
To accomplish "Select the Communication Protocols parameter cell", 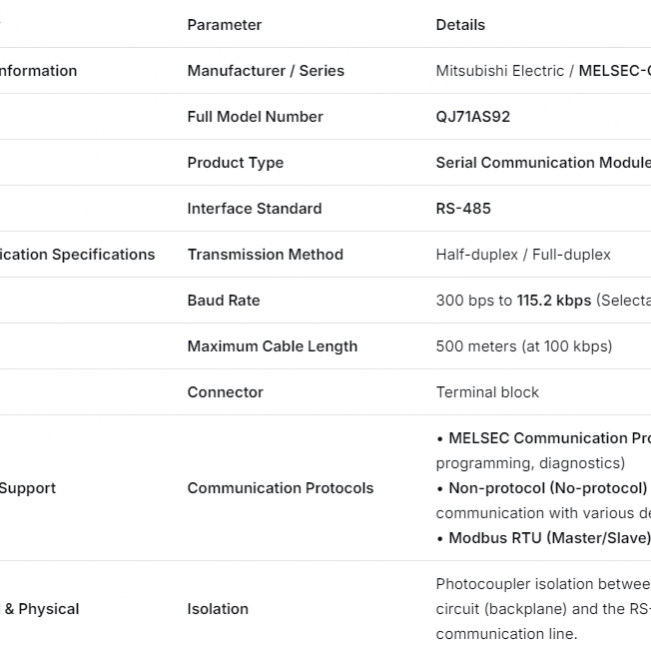I will point(280,488).
